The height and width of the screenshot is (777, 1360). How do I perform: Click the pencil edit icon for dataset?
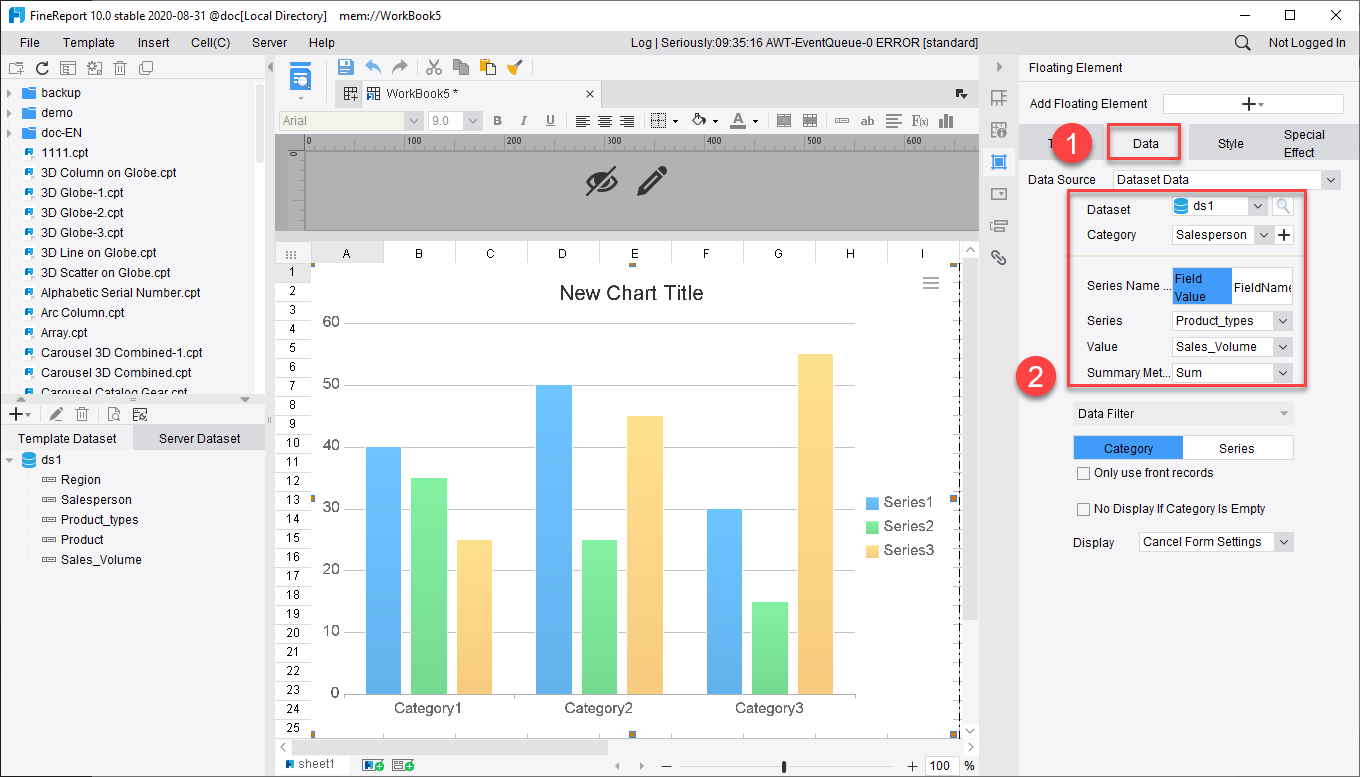click(55, 413)
